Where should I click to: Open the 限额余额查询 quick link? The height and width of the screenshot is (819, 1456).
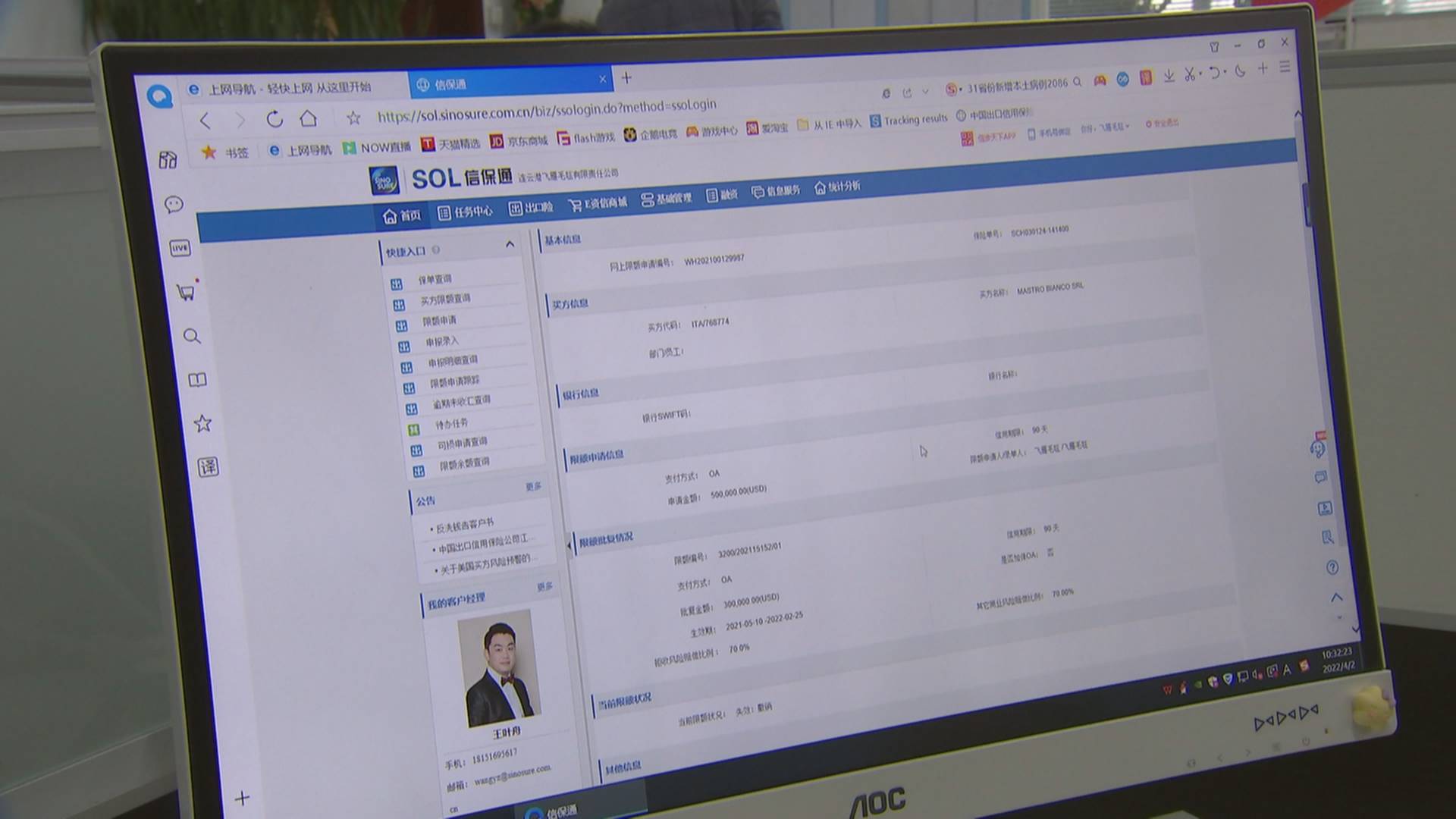(x=464, y=464)
